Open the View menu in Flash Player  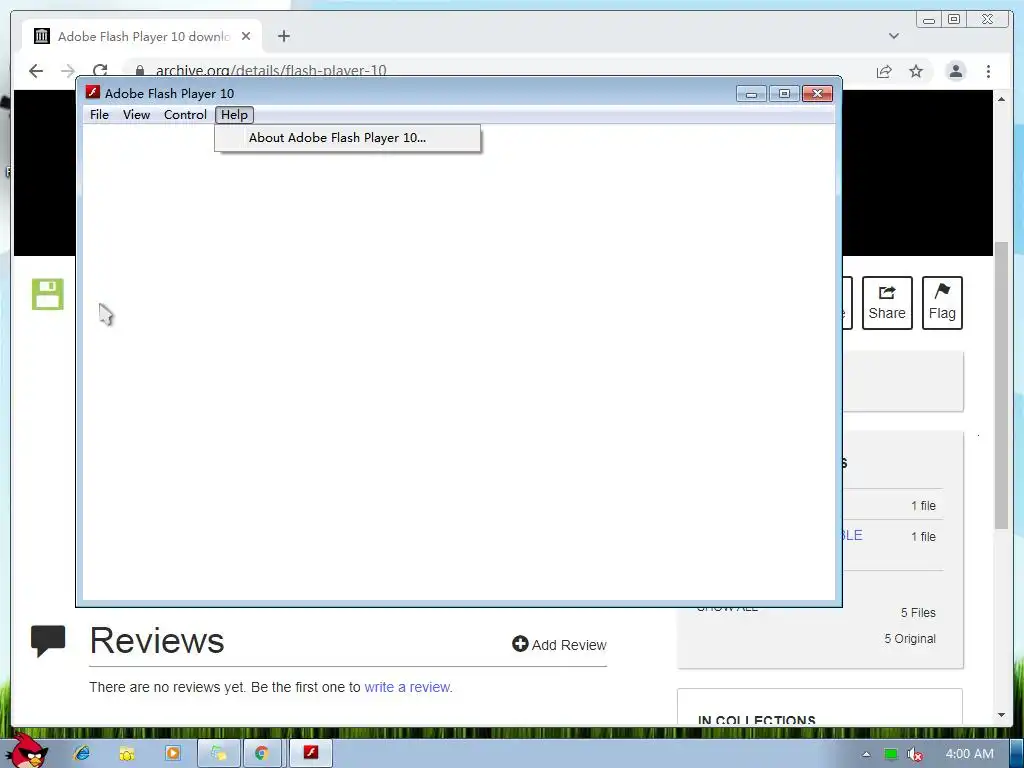tap(136, 115)
